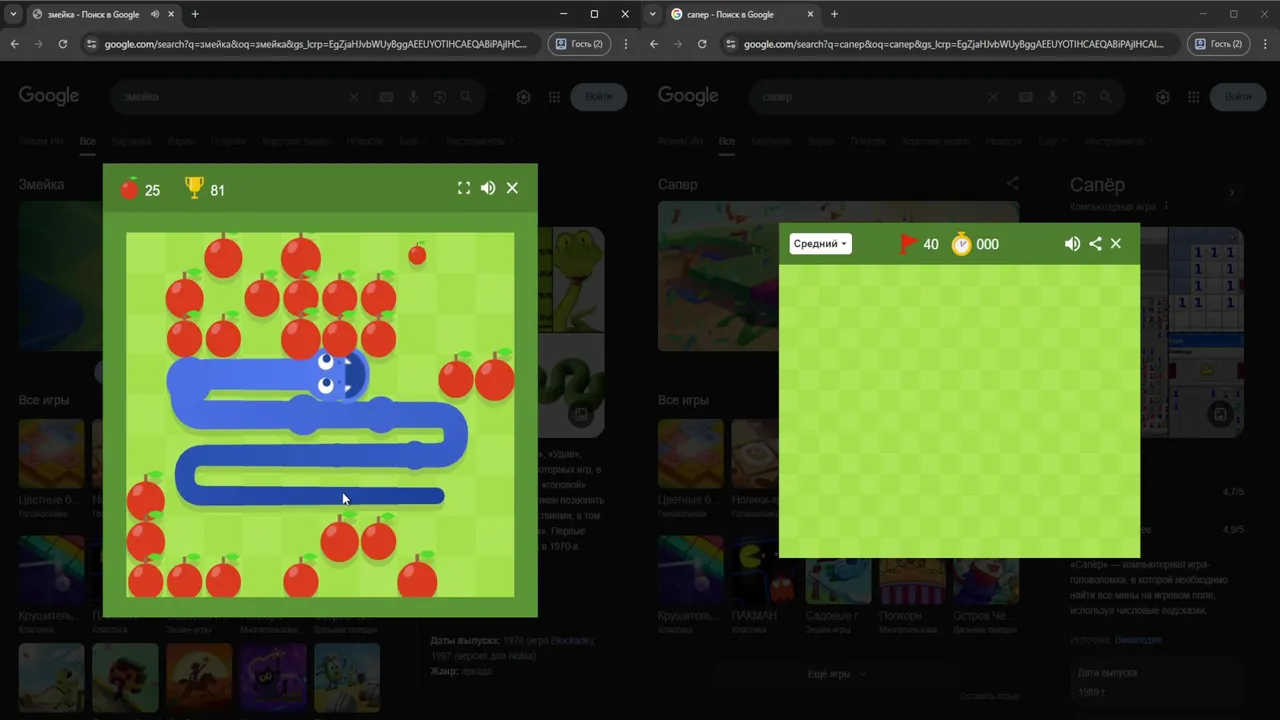Open Гость profile in сапер window
The width and height of the screenshot is (1280, 720).
pyautogui.click(x=1218, y=44)
